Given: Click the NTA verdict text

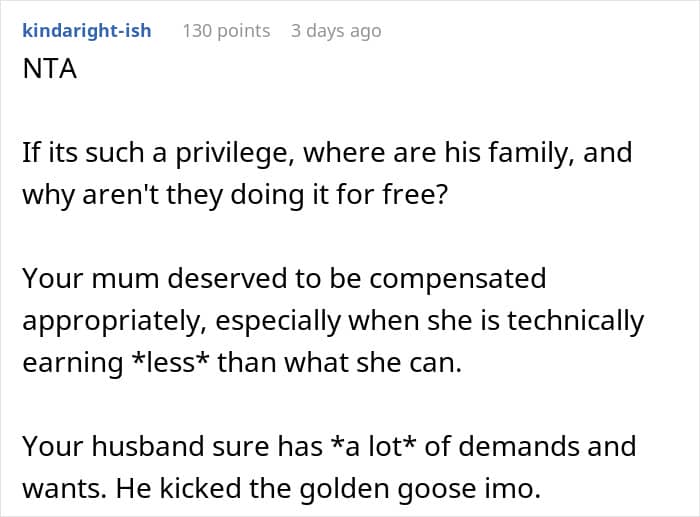Looking at the screenshot, I should pyautogui.click(x=47, y=71).
